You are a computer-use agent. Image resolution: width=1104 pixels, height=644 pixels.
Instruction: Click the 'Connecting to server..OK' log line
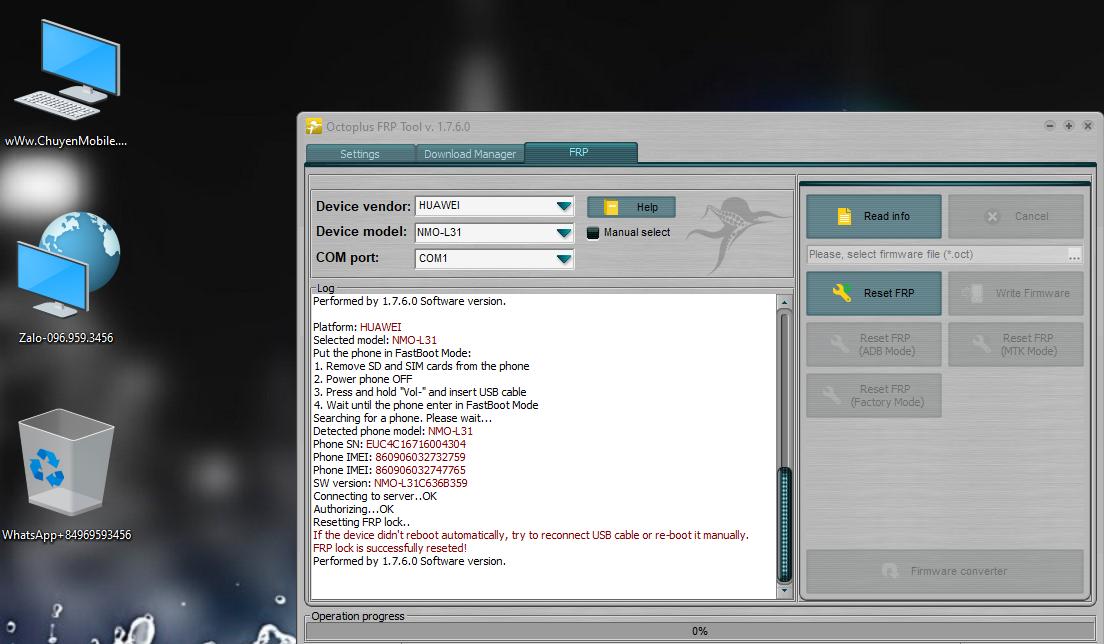pos(375,496)
